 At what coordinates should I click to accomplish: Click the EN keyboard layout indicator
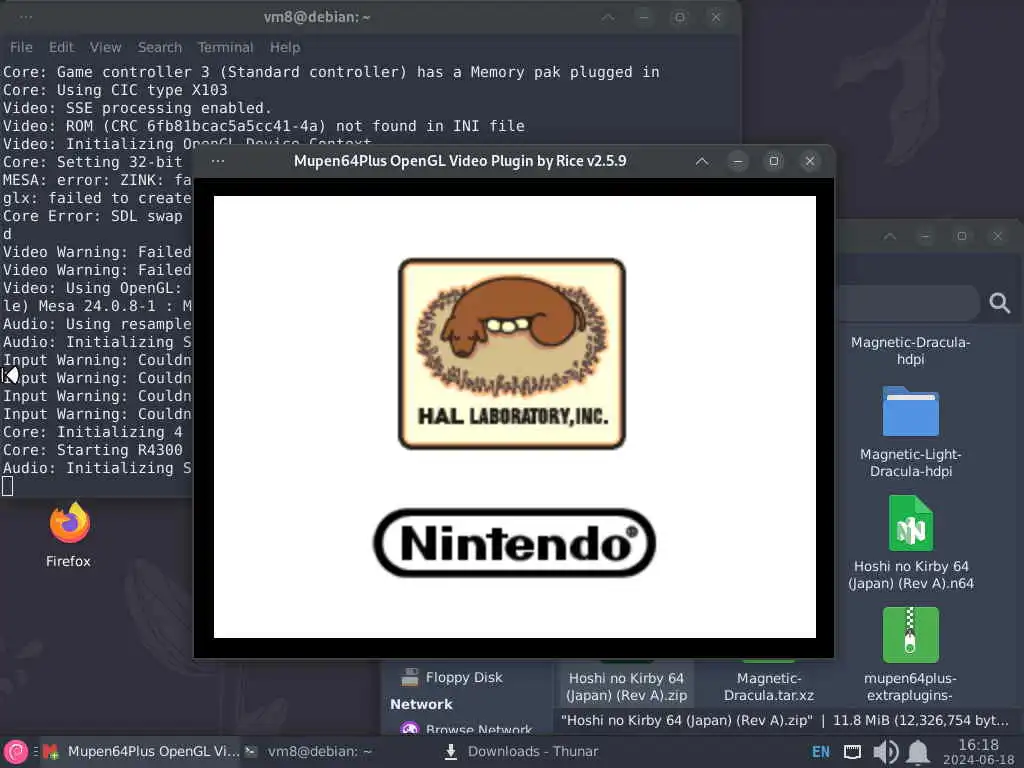[x=820, y=752]
